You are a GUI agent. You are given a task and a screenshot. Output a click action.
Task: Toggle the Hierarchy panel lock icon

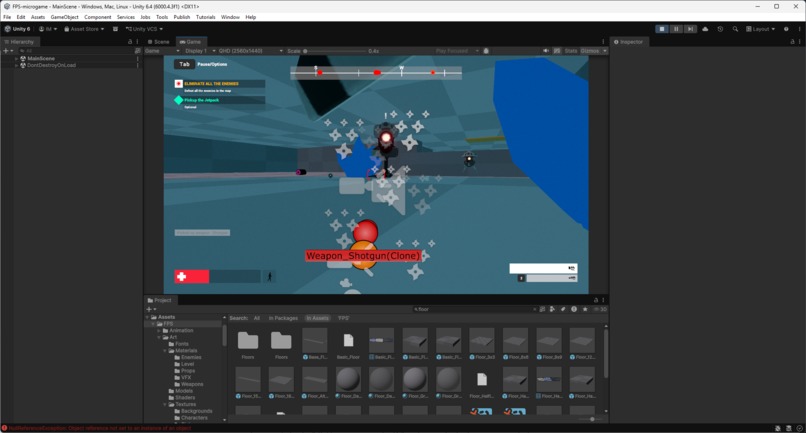pos(130,42)
